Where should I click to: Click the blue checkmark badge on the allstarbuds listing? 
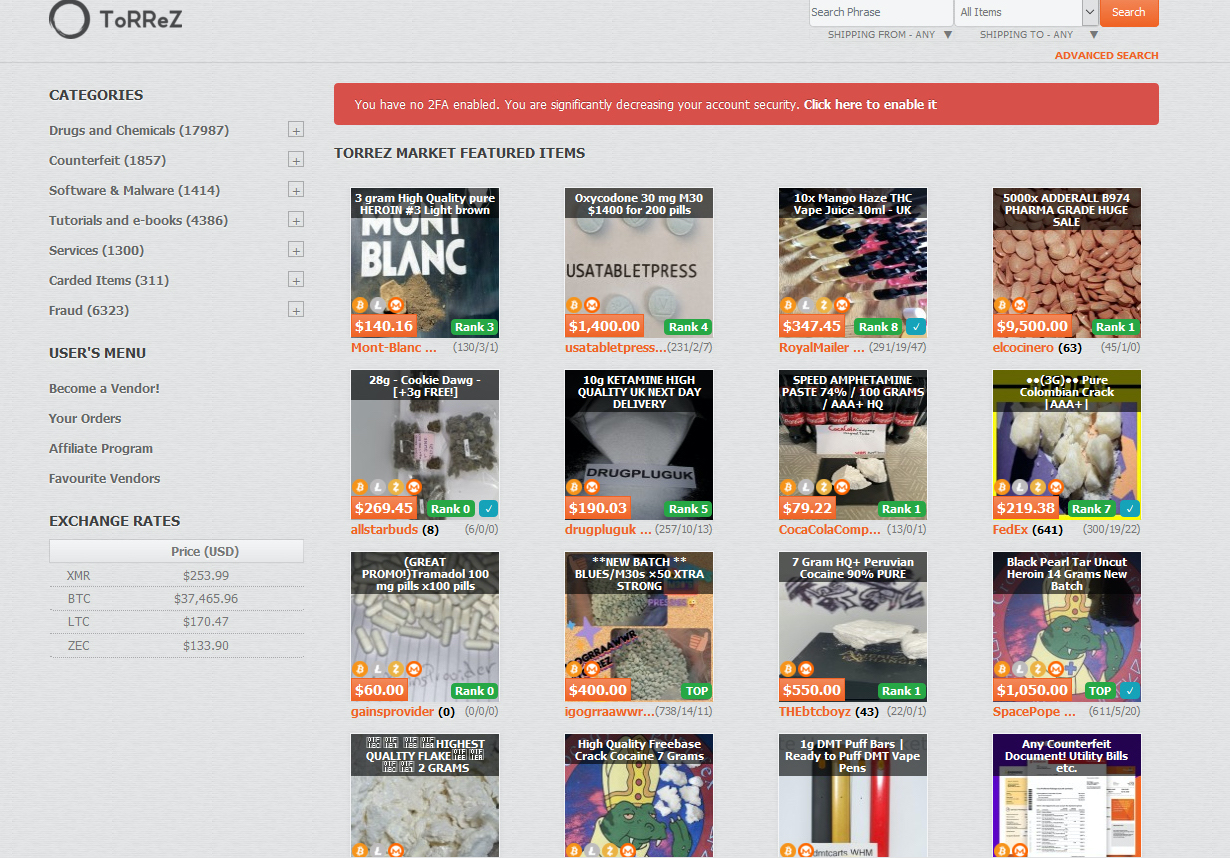[488, 508]
